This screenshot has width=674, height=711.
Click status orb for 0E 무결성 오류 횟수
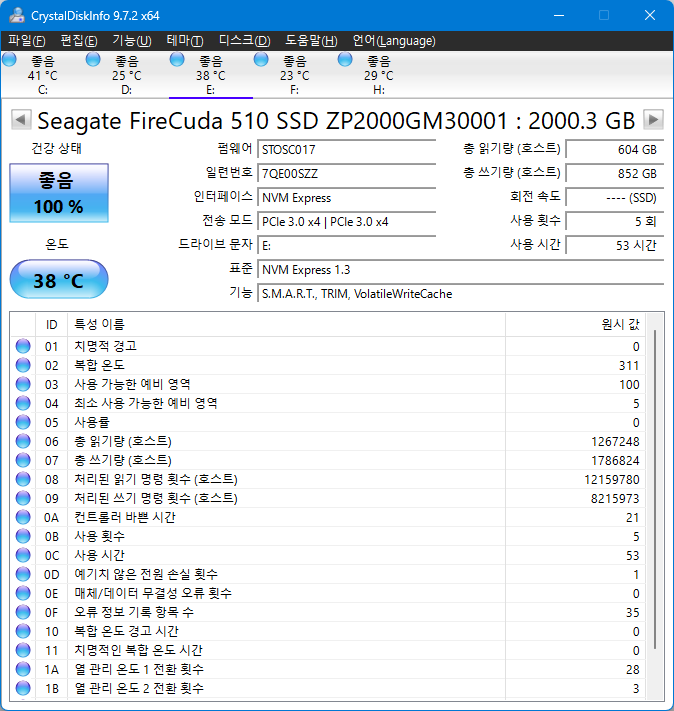pyautogui.click(x=23, y=593)
